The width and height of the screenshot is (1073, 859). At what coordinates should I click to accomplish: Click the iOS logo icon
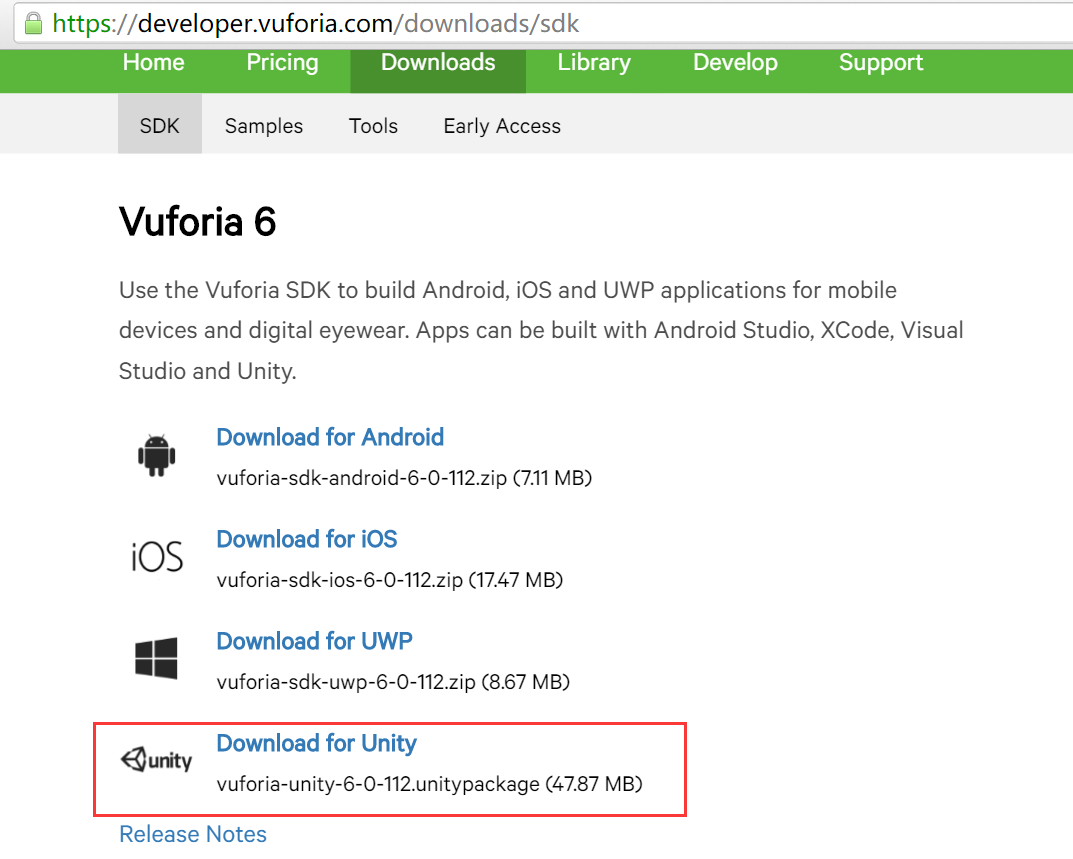click(x=157, y=556)
